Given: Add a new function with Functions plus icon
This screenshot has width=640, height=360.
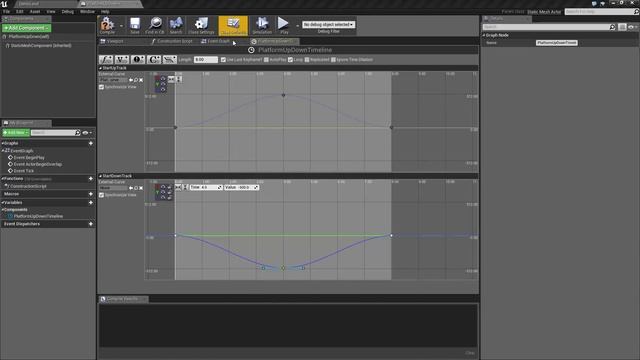Looking at the screenshot, I should pos(91,179).
